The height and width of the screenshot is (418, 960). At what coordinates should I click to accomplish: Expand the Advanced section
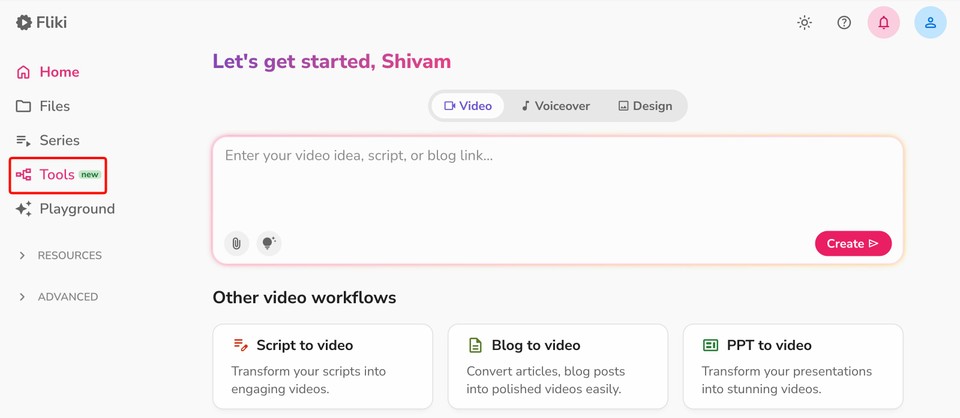[x=67, y=297]
